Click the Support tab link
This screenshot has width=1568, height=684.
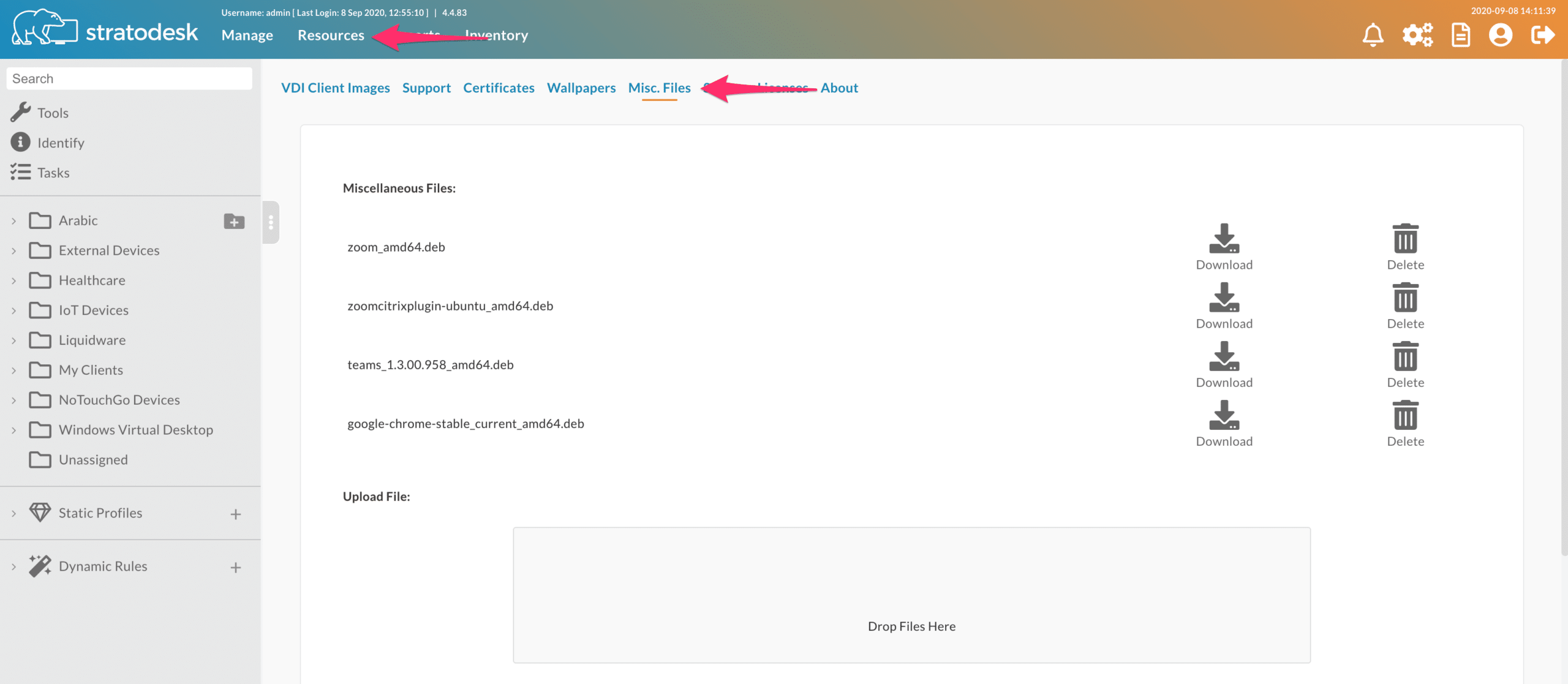tap(426, 87)
